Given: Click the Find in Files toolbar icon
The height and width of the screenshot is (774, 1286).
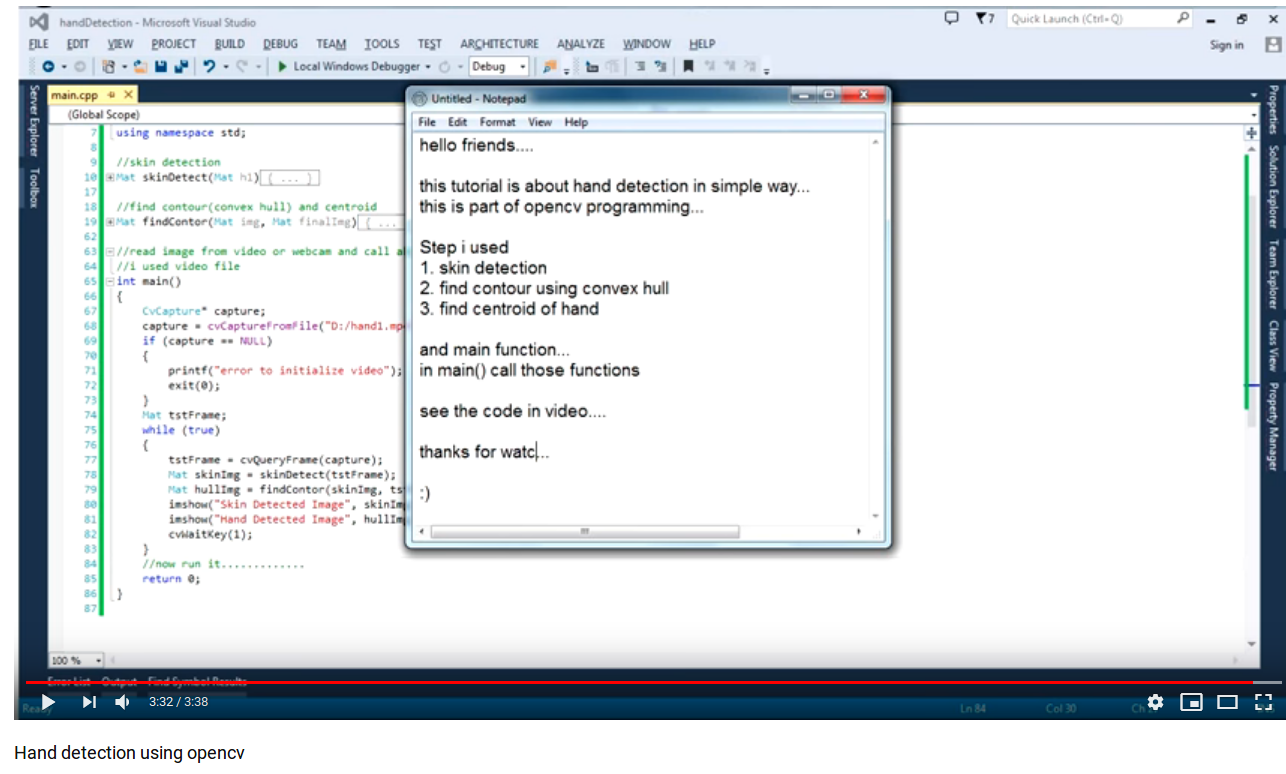Looking at the screenshot, I should [548, 67].
